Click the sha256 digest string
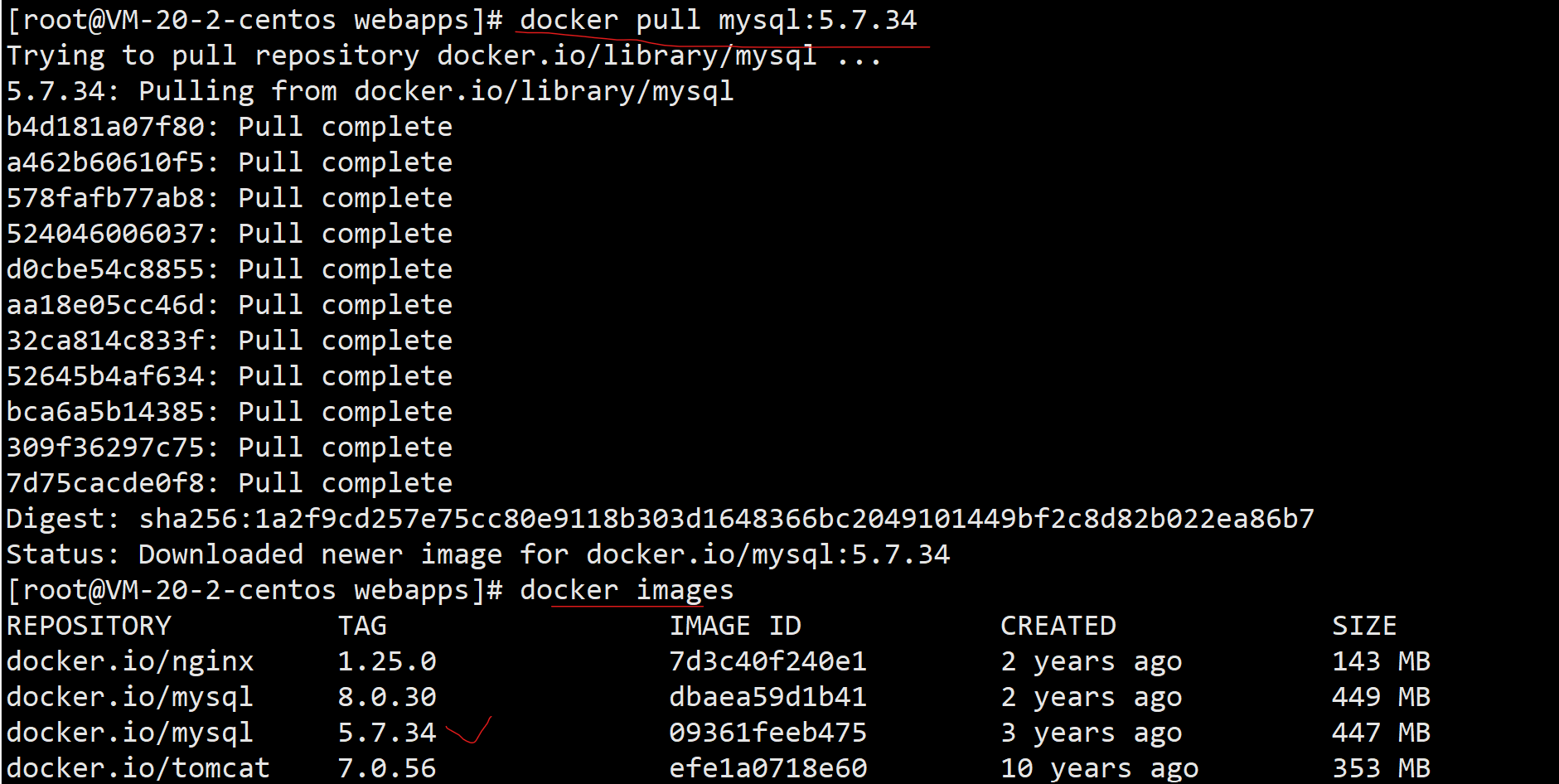This screenshot has width=1559, height=784. click(727, 519)
